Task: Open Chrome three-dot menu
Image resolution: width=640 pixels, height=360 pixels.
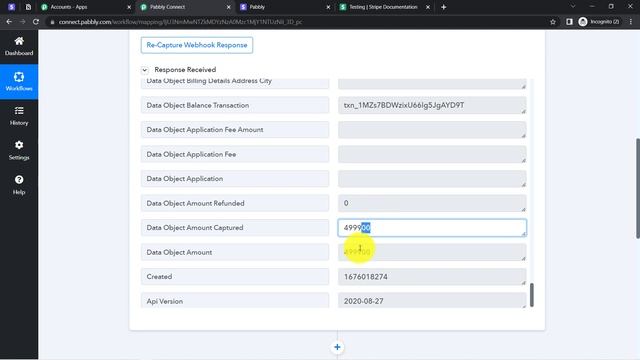Action: pyautogui.click(x=631, y=22)
